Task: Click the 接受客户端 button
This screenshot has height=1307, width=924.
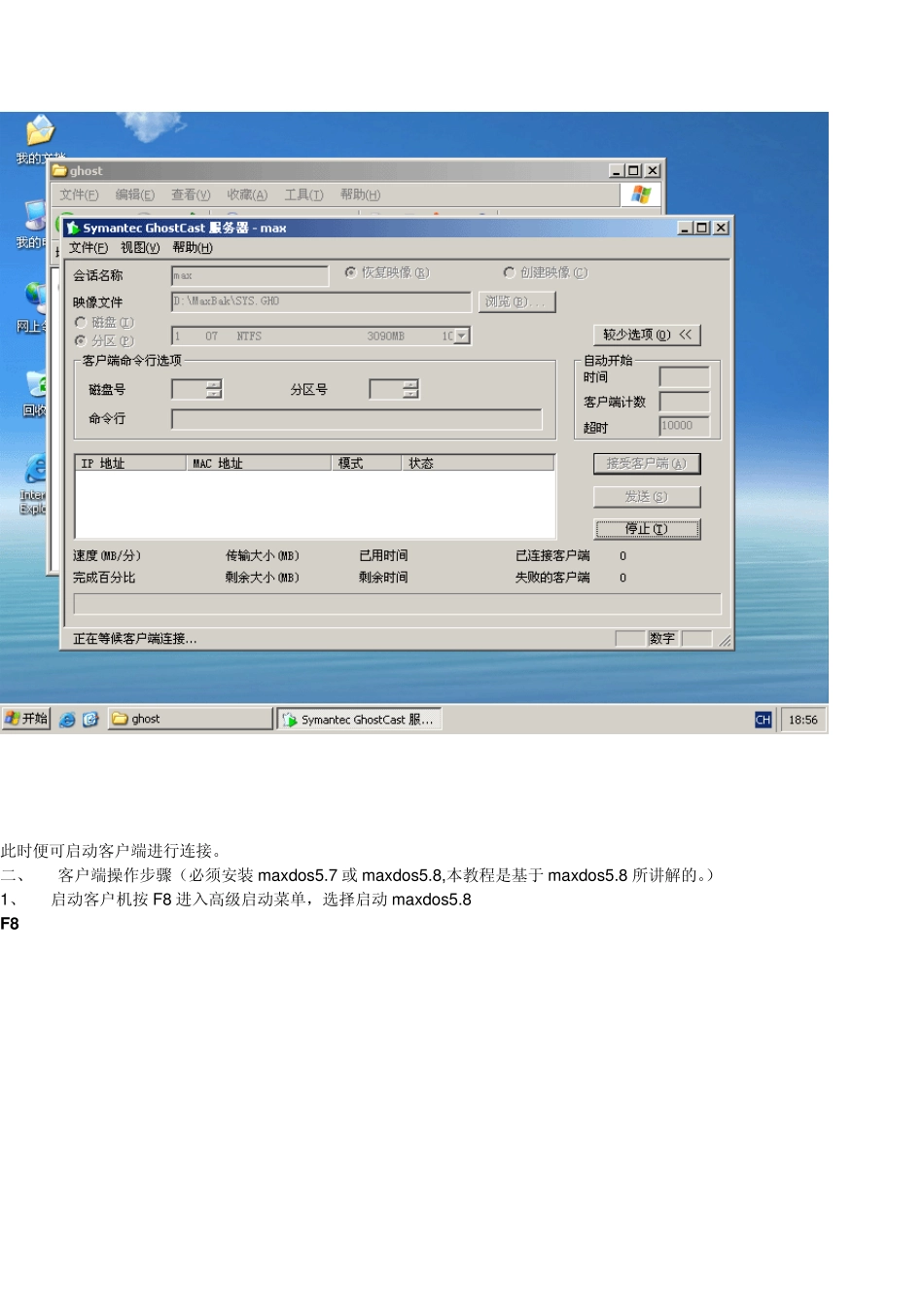Action: pyautogui.click(x=647, y=464)
